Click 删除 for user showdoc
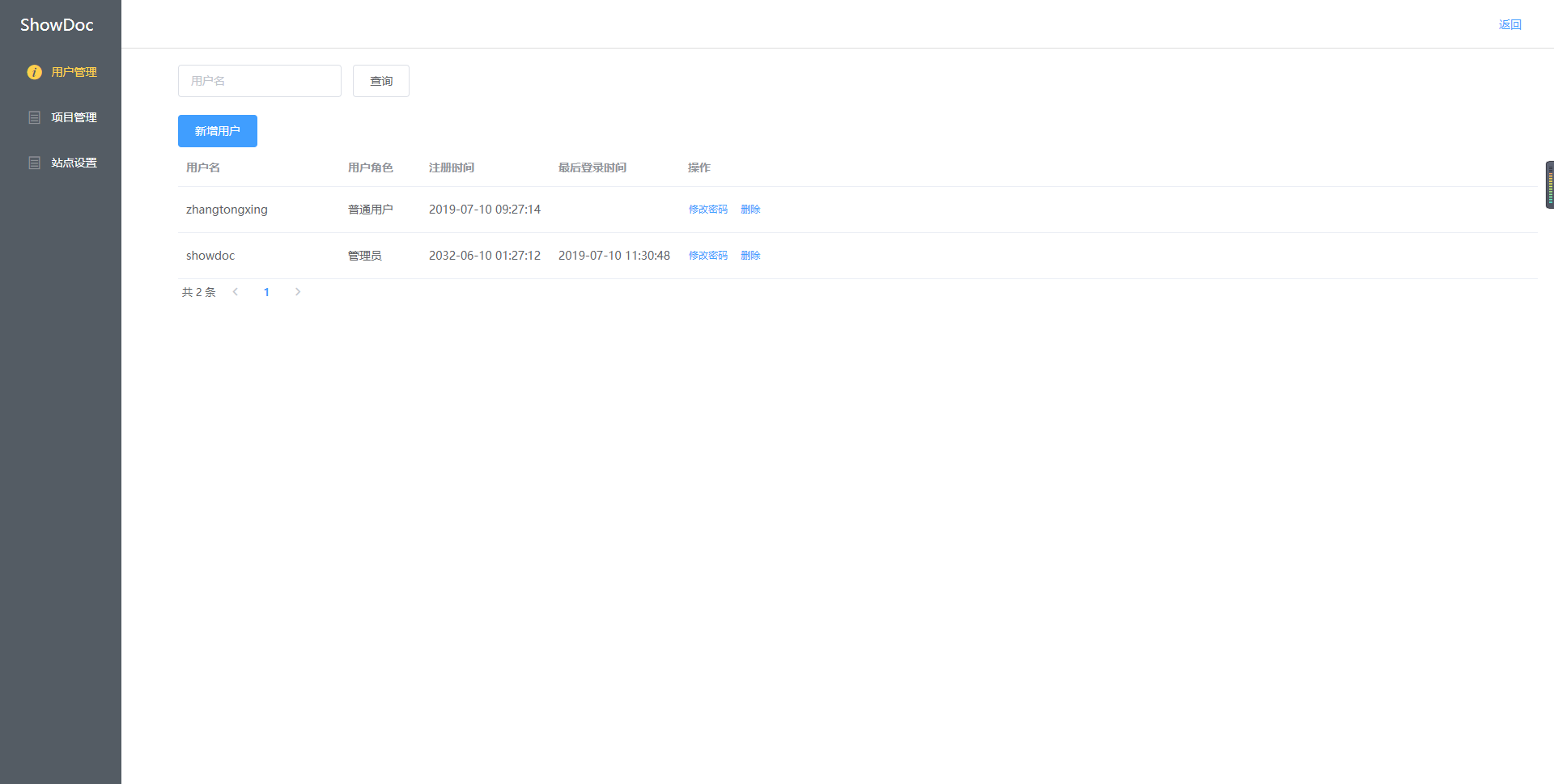The image size is (1554, 784). click(750, 255)
